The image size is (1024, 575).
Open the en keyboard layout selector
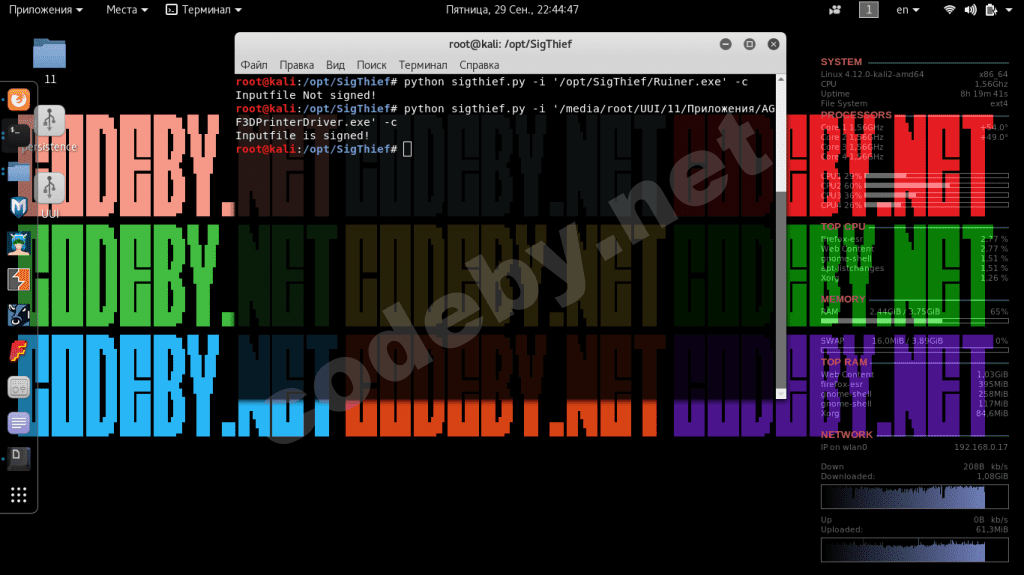pyautogui.click(x=907, y=10)
